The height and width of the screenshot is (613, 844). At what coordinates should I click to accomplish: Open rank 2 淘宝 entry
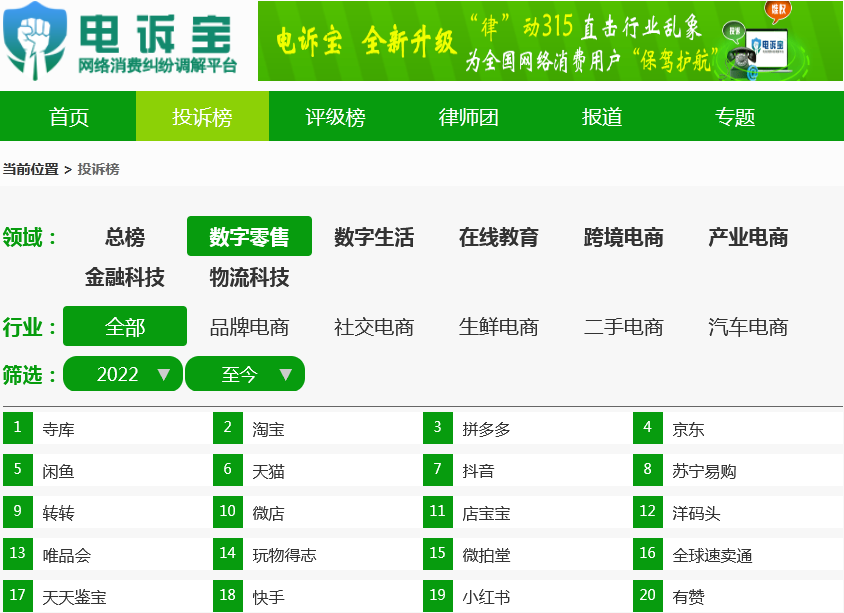tap(316, 428)
